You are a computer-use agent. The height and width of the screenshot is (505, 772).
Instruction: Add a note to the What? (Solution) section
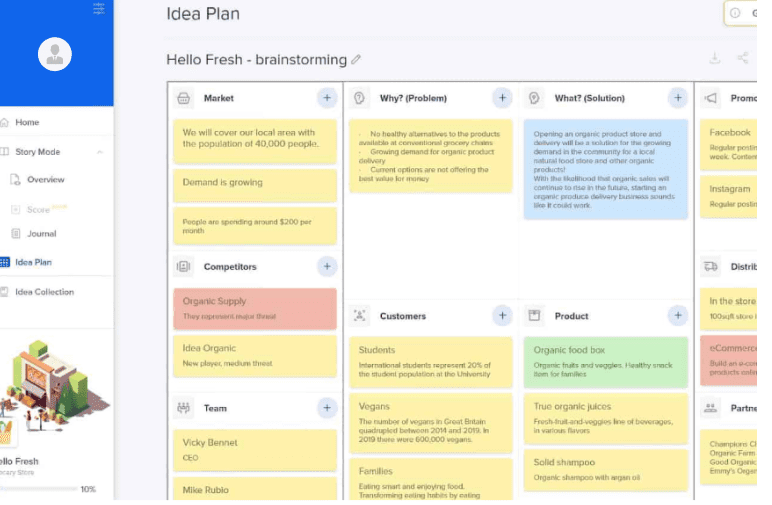click(677, 98)
